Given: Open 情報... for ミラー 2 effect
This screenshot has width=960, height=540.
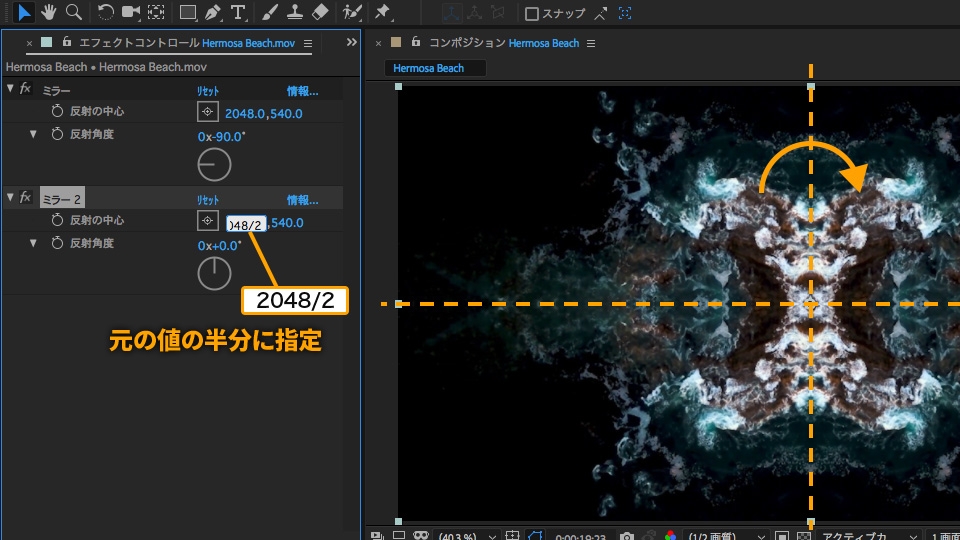Looking at the screenshot, I should click(302, 200).
